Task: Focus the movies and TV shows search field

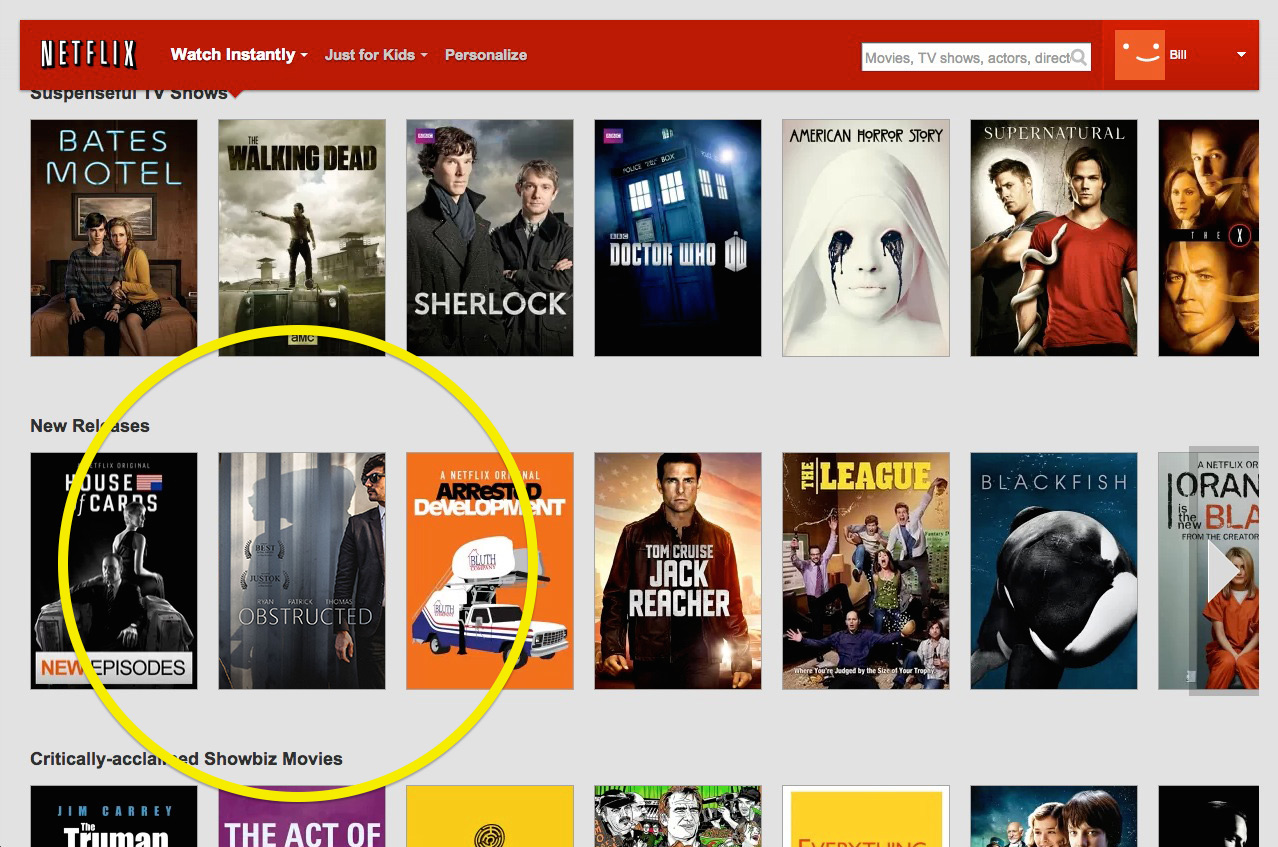Action: [976, 58]
